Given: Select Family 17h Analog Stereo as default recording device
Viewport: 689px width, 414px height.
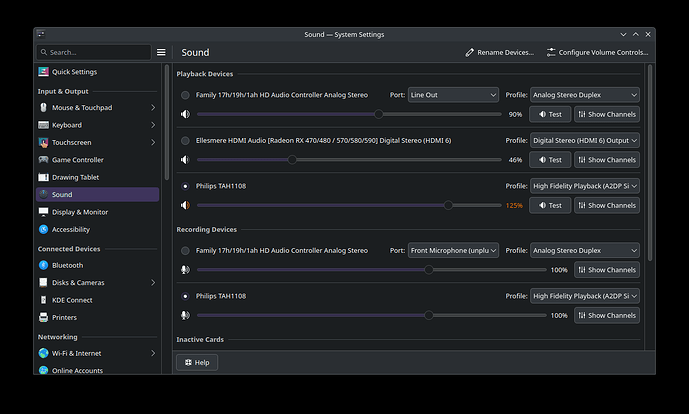Looking at the screenshot, I should pyautogui.click(x=185, y=251).
